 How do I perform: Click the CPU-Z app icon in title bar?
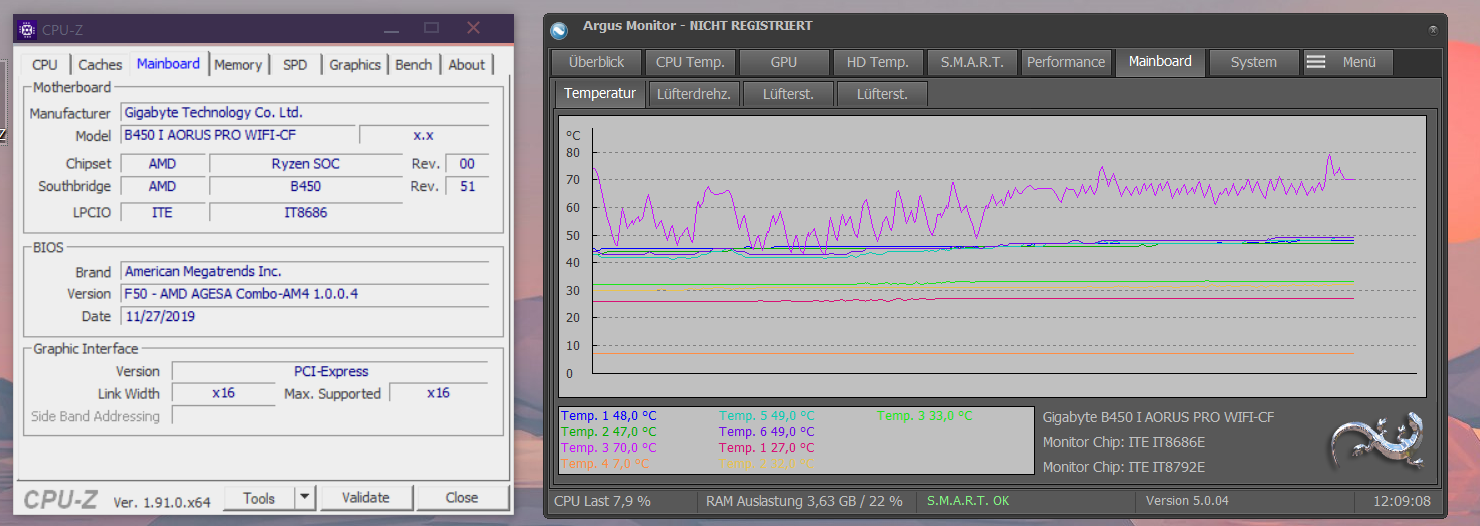[27, 29]
